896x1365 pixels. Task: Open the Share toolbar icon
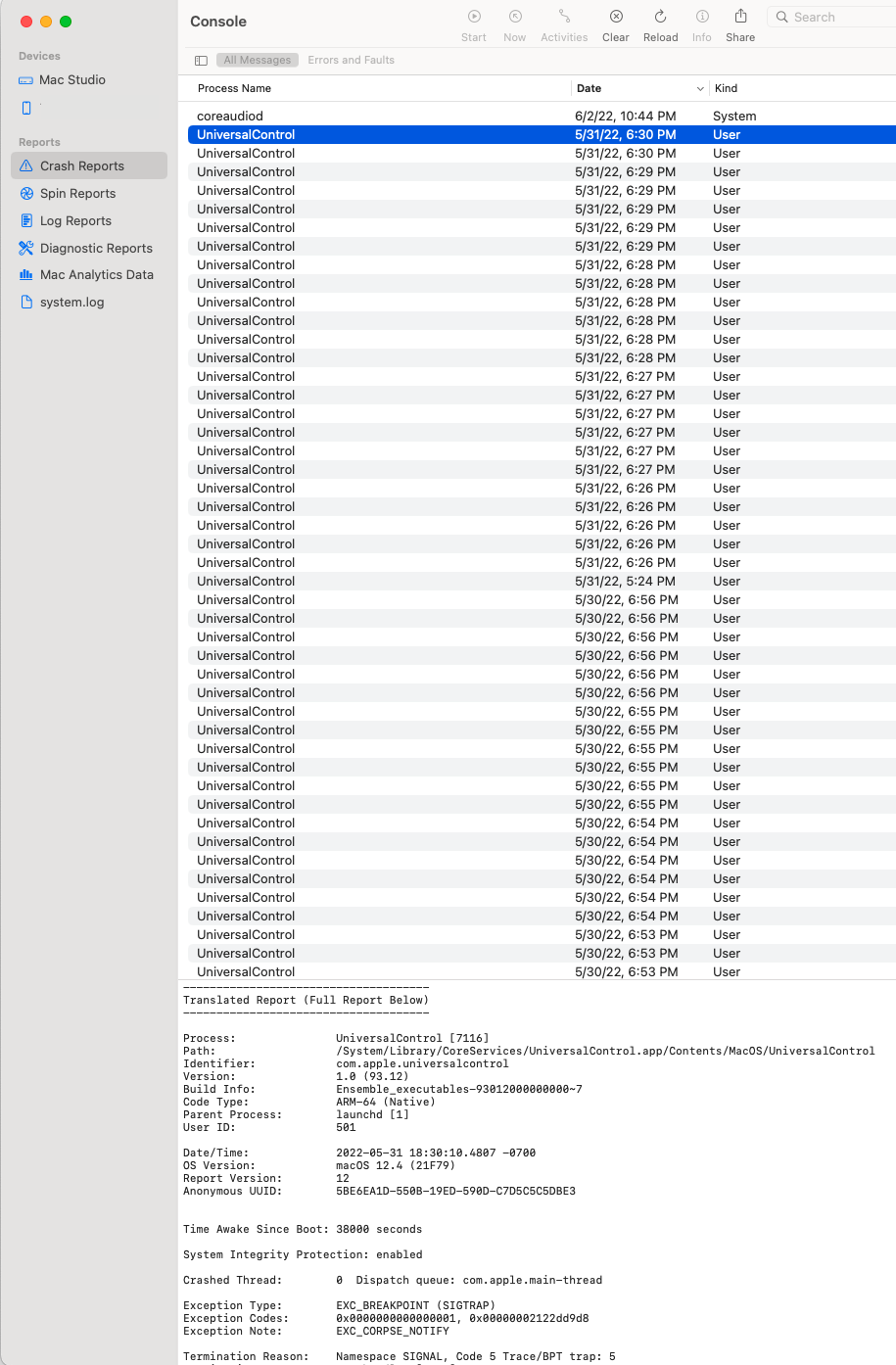[740, 16]
